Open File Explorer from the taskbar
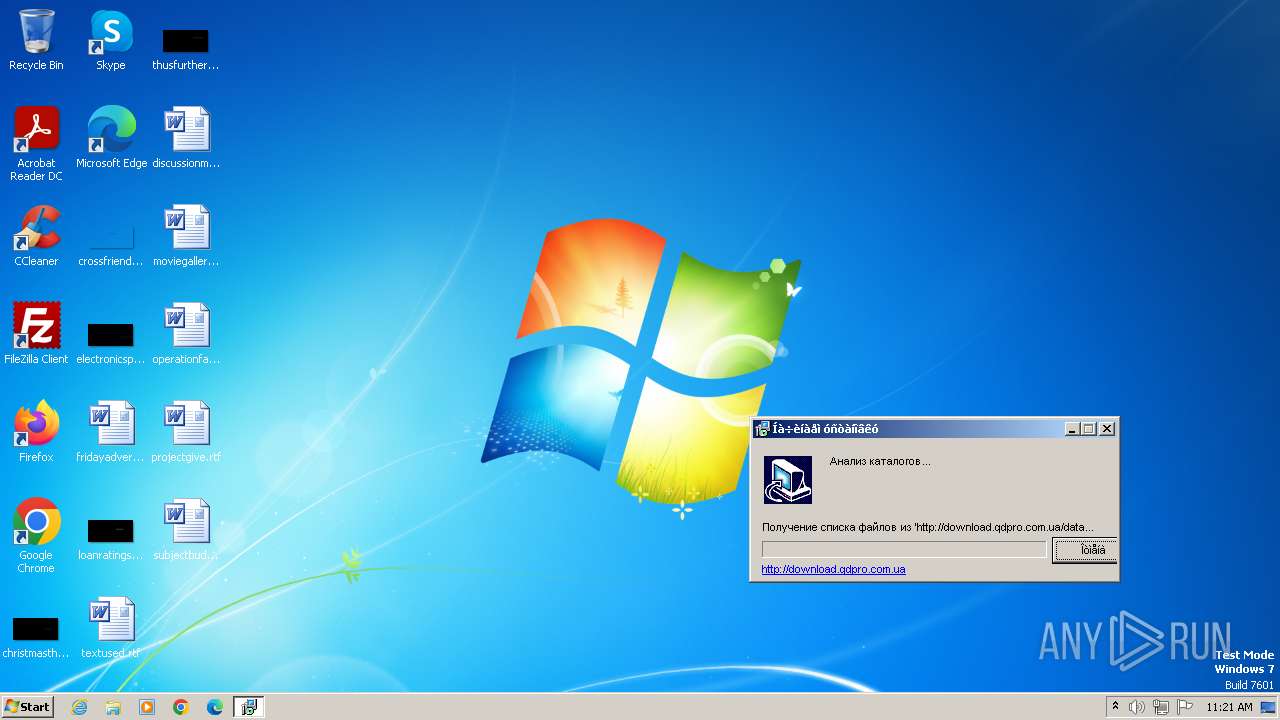This screenshot has width=1280, height=720. 113,707
